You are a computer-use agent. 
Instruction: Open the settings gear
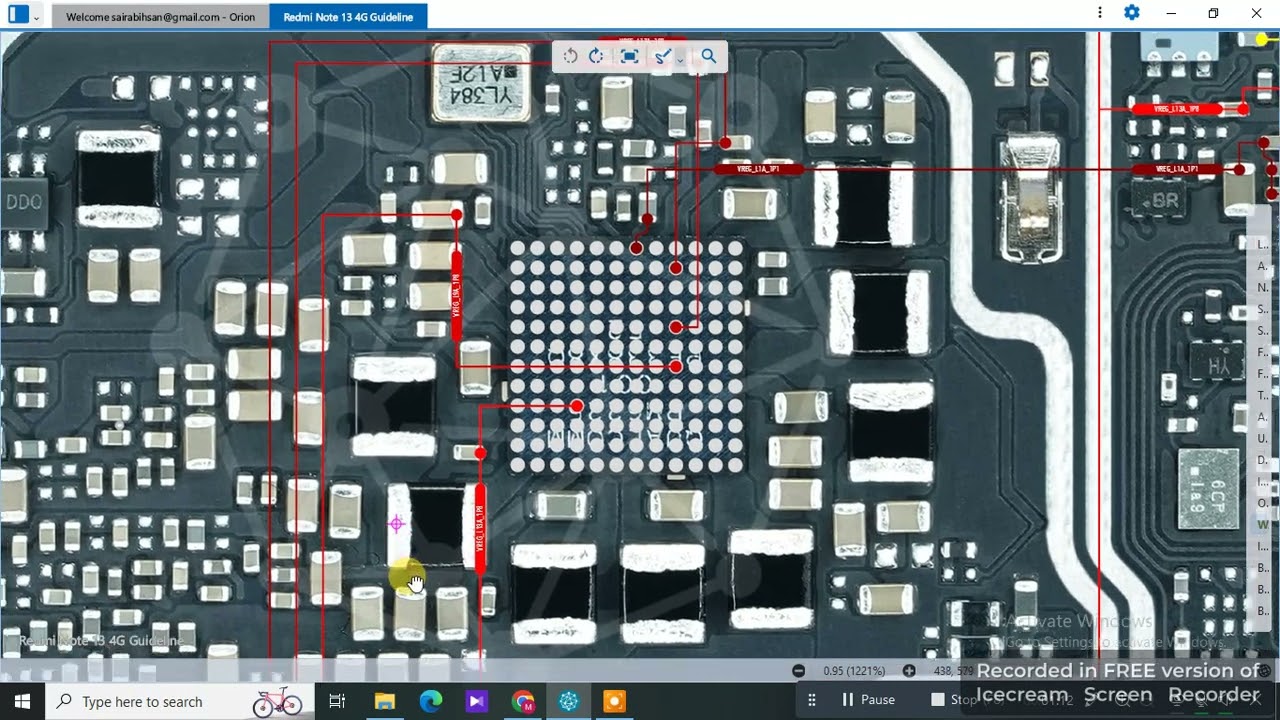(1132, 13)
